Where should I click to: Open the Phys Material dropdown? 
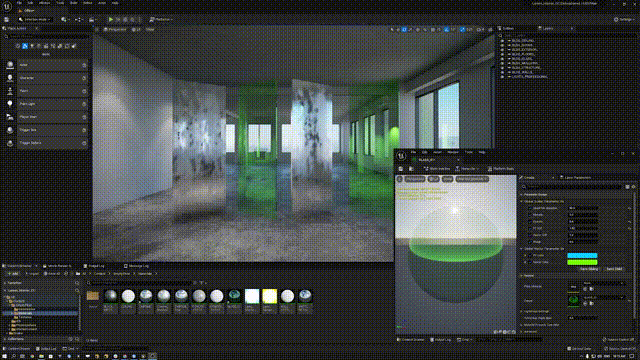coord(604,283)
